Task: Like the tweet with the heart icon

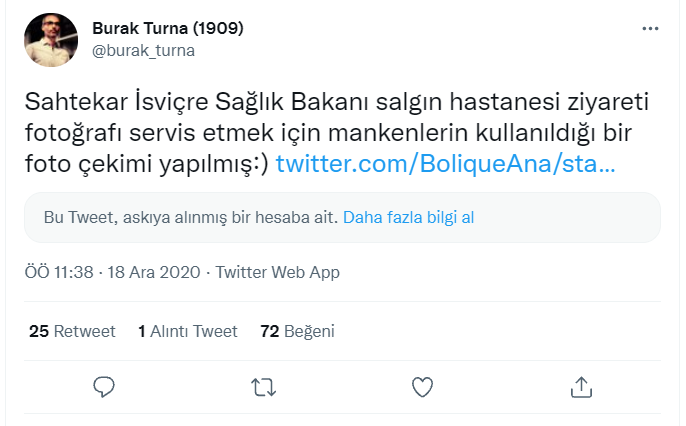Action: point(422,387)
